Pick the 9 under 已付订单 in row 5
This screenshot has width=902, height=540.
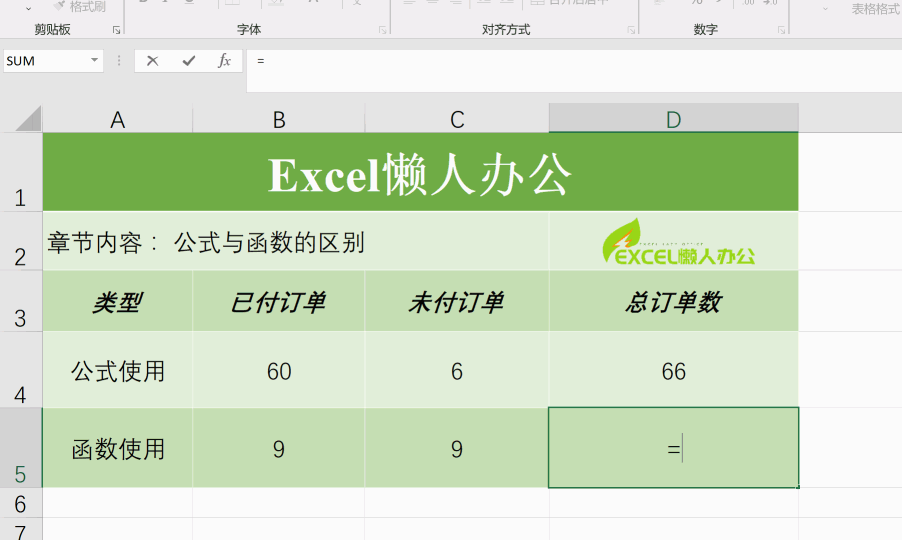pyautogui.click(x=278, y=447)
